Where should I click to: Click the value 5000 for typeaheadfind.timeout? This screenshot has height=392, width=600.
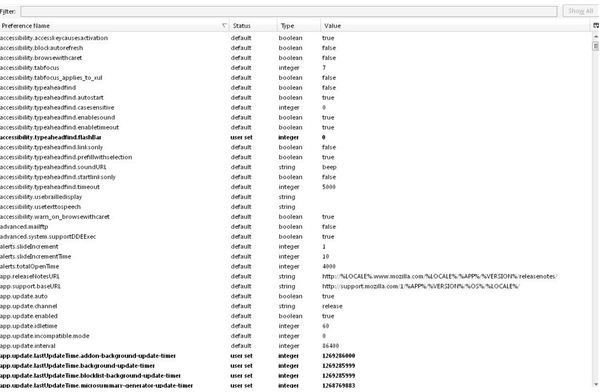[329, 187]
